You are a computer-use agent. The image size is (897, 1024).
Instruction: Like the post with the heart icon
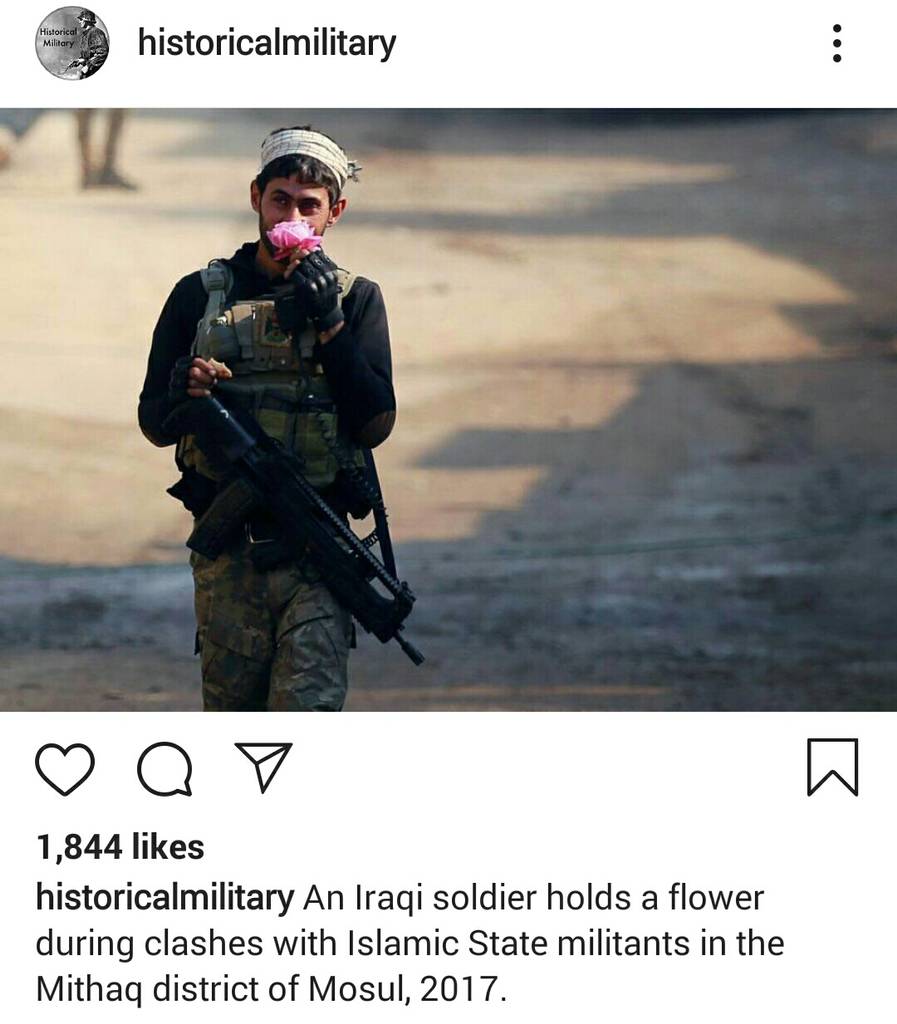65,769
